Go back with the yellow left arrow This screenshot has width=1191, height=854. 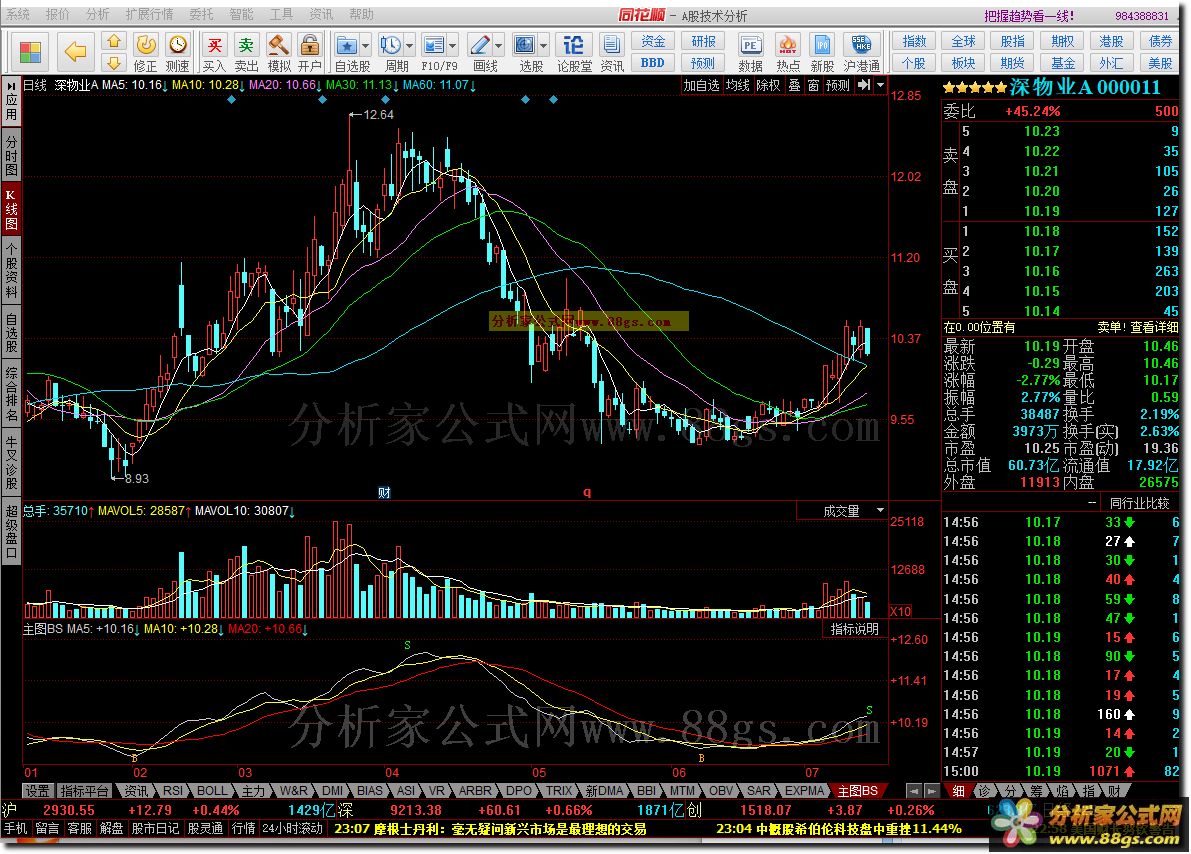pos(75,52)
